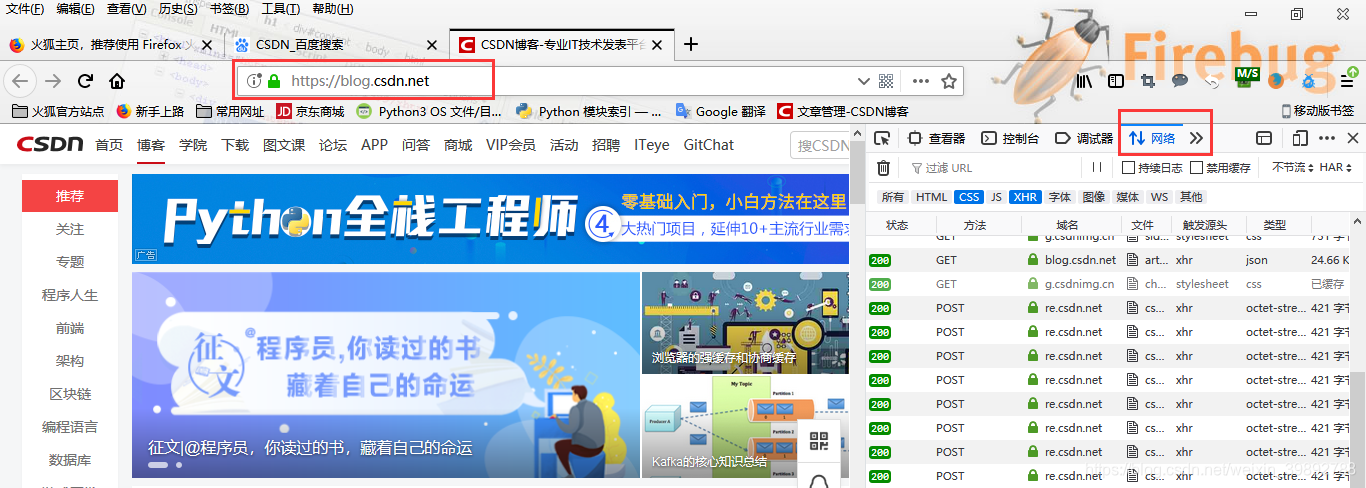Open the 常用网址 bookmarks folder
The width and height of the screenshot is (1366, 488).
coord(231,111)
